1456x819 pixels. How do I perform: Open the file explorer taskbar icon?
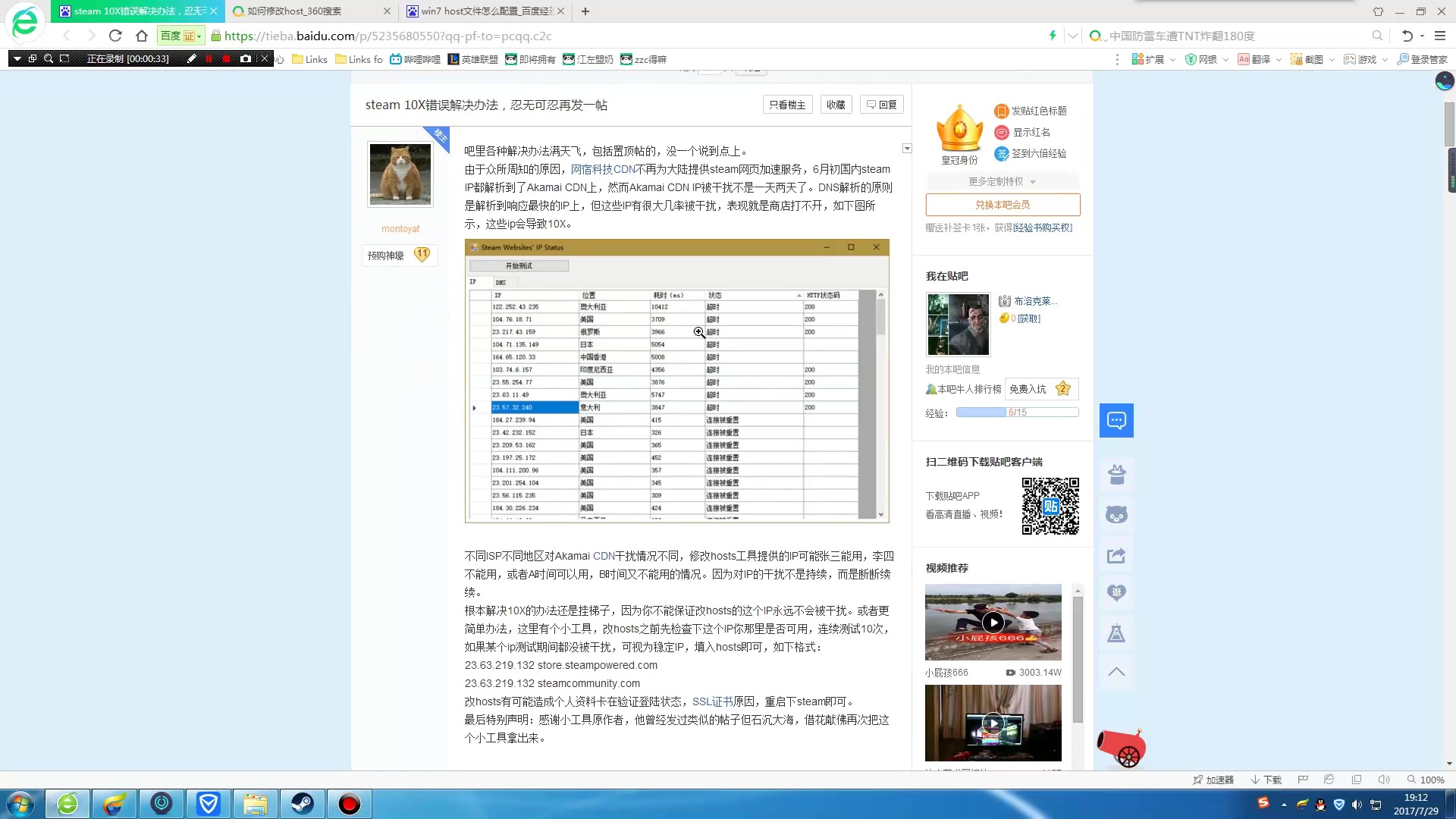click(256, 804)
